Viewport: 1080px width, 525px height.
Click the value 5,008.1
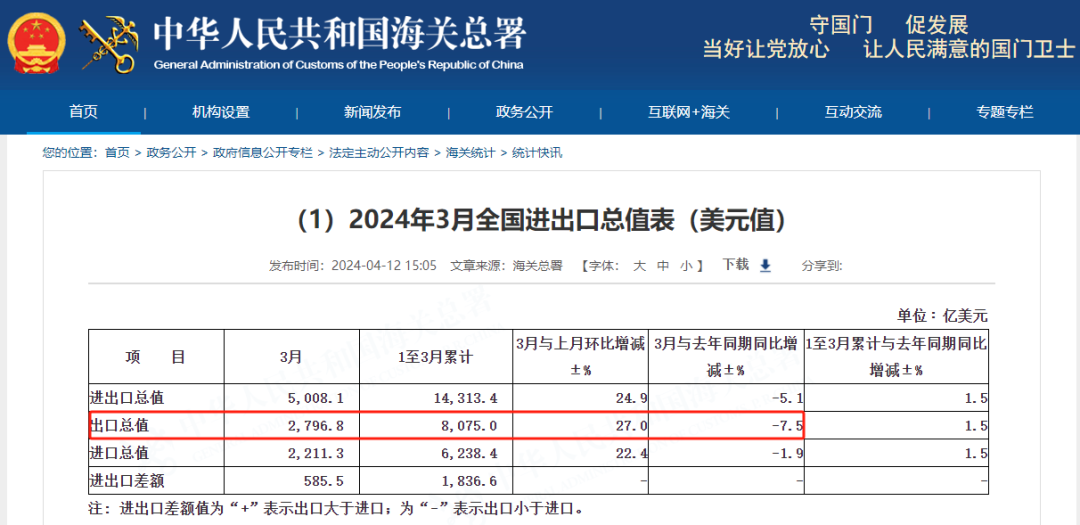point(315,398)
